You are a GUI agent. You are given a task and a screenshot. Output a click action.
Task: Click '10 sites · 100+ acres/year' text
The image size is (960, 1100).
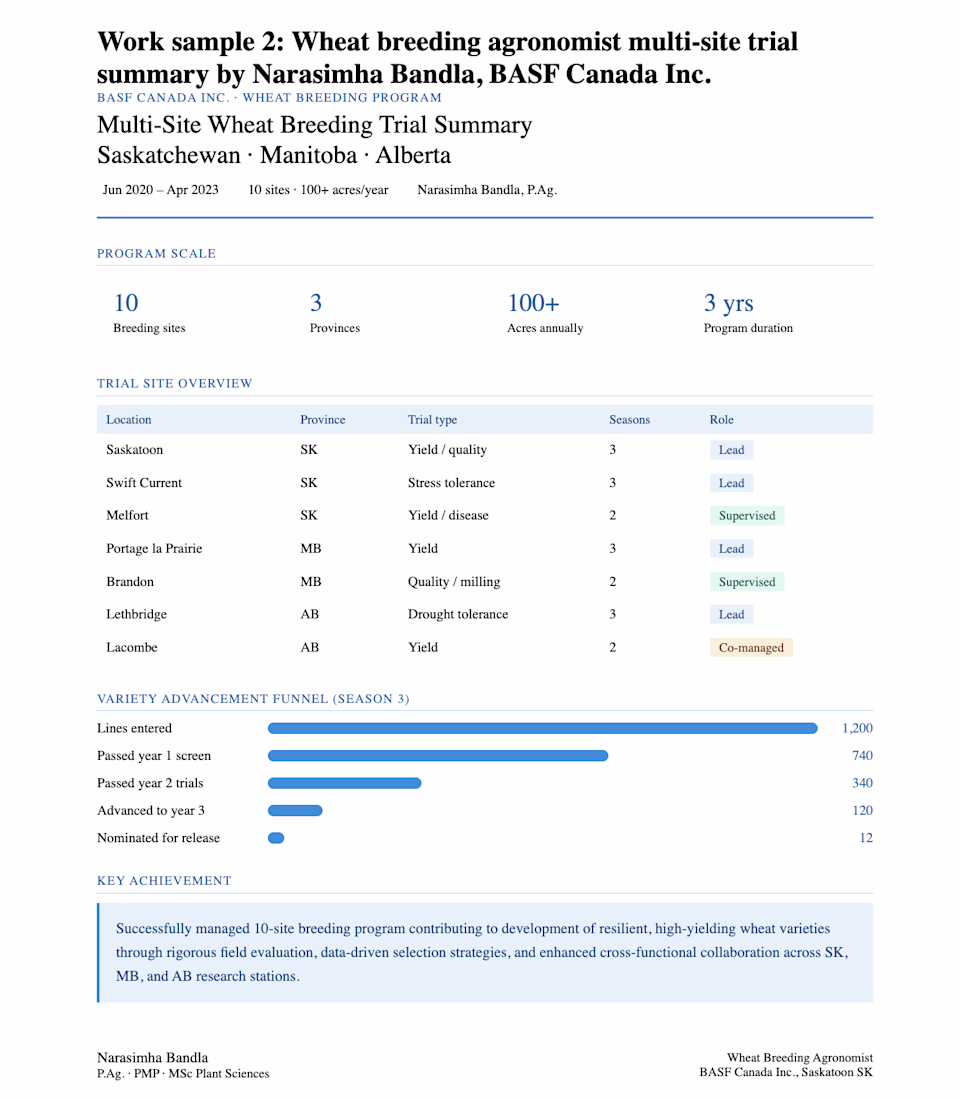point(318,189)
